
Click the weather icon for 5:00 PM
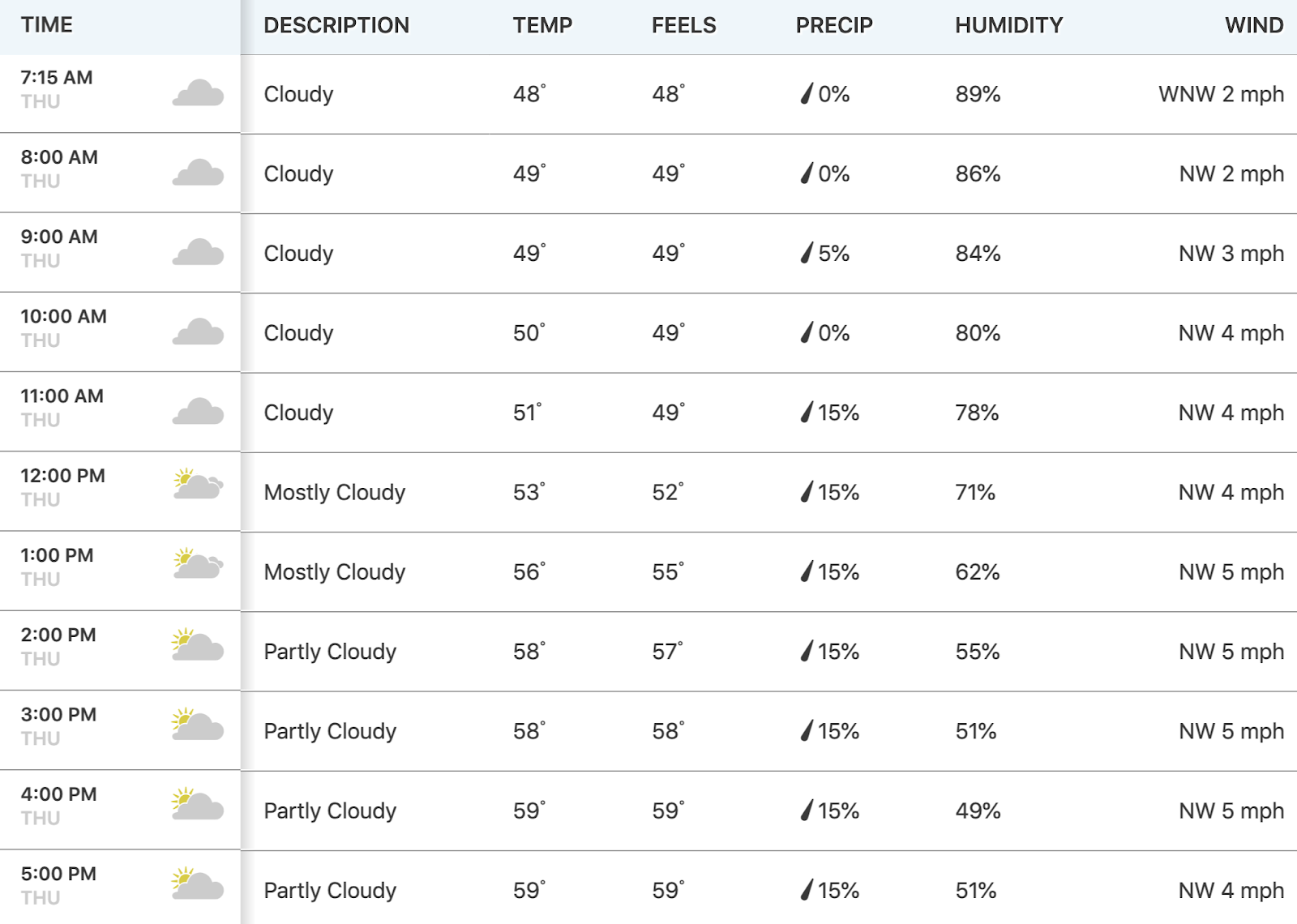tap(198, 883)
